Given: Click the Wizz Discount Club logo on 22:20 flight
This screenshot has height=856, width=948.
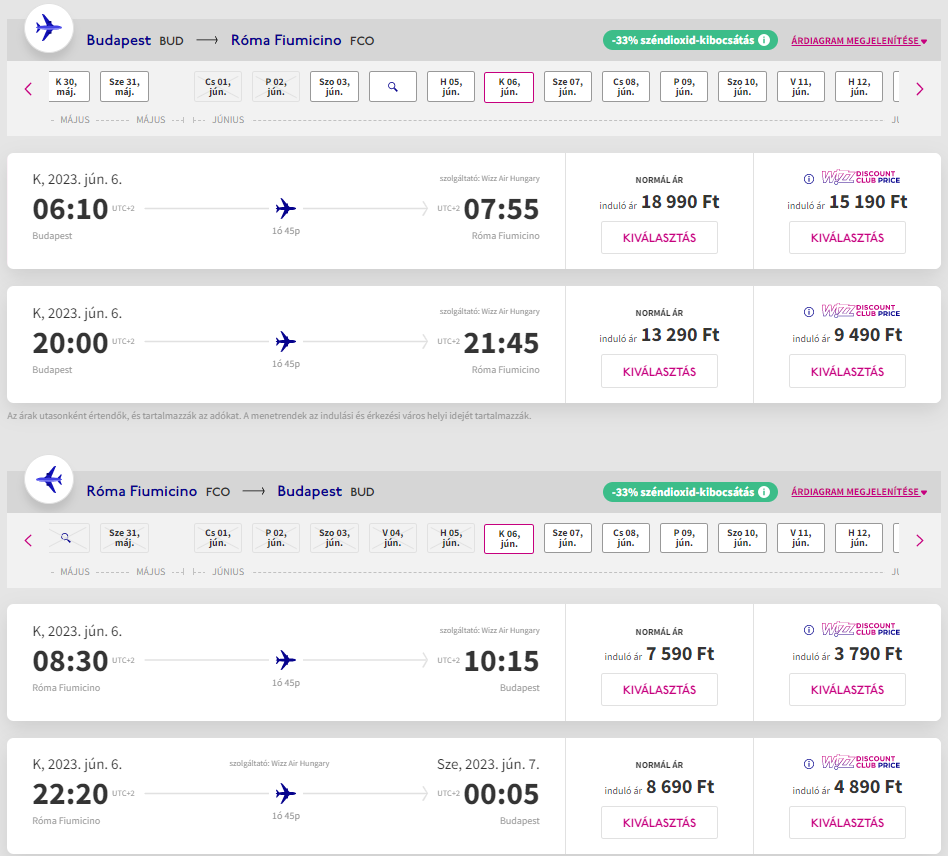Looking at the screenshot, I should point(860,762).
